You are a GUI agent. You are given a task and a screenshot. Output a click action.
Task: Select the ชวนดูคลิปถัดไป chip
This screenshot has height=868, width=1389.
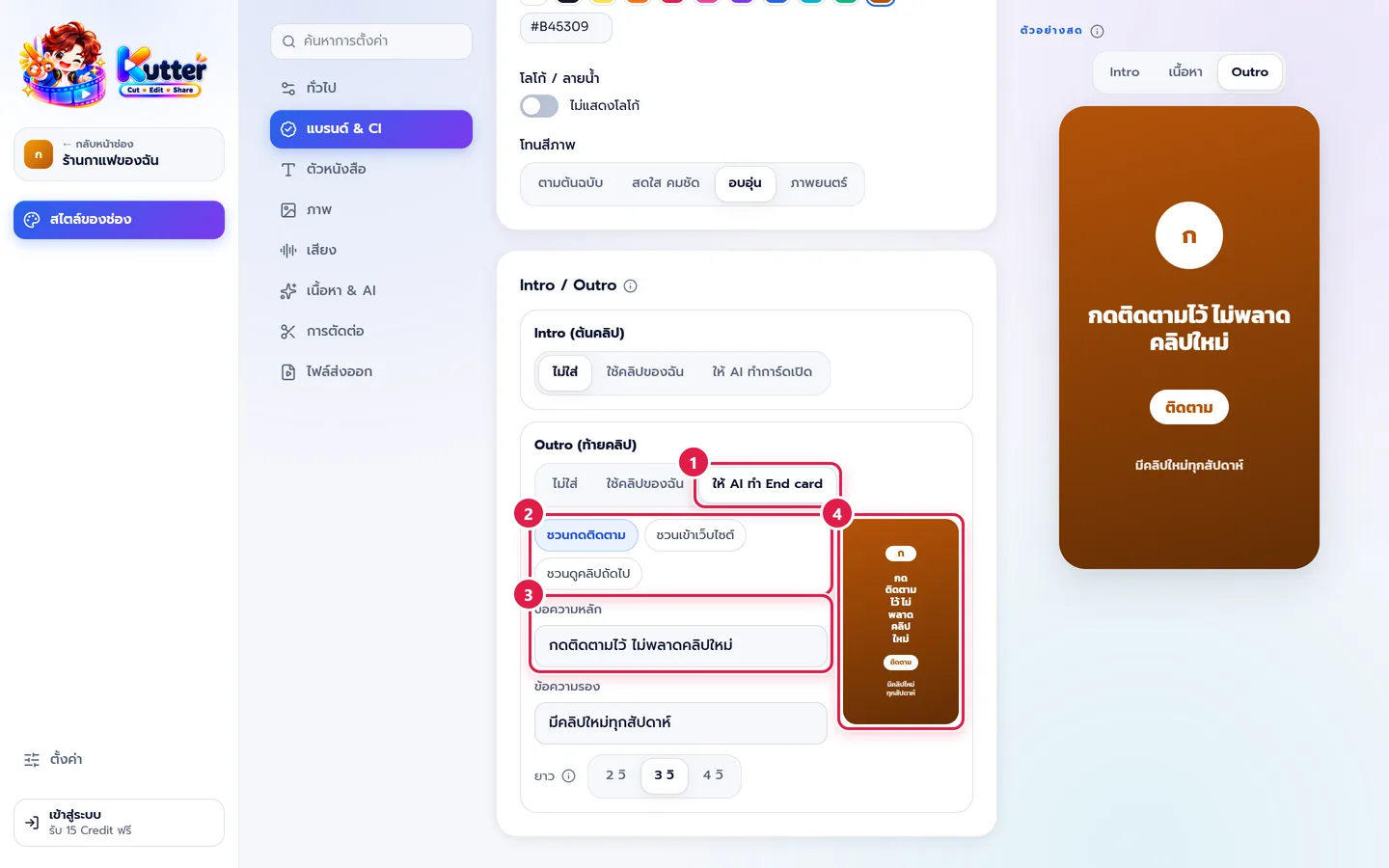point(588,574)
